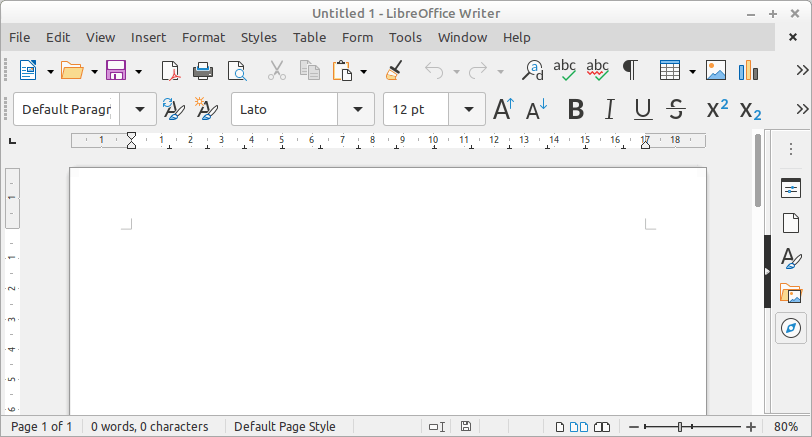
Task: Expand the Insert Table dropdown arrow
Action: [692, 71]
